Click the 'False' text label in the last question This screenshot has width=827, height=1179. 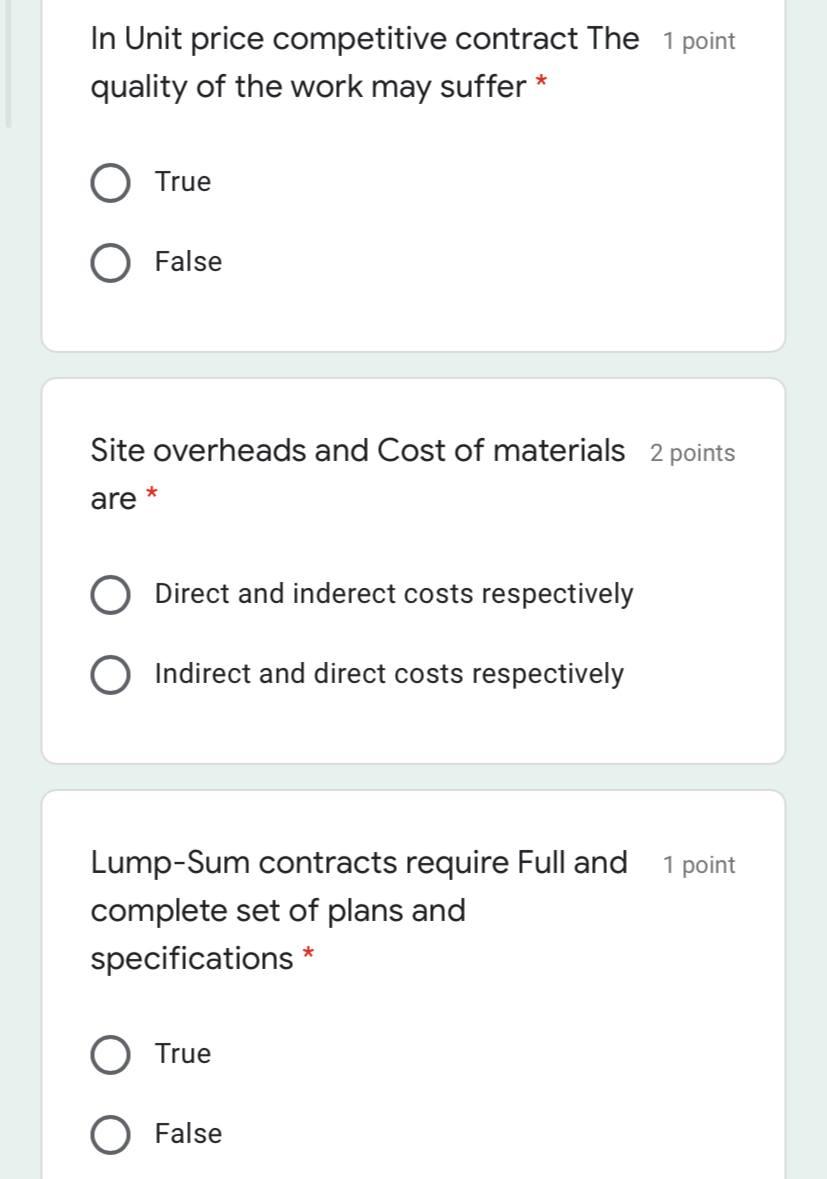tap(189, 1133)
